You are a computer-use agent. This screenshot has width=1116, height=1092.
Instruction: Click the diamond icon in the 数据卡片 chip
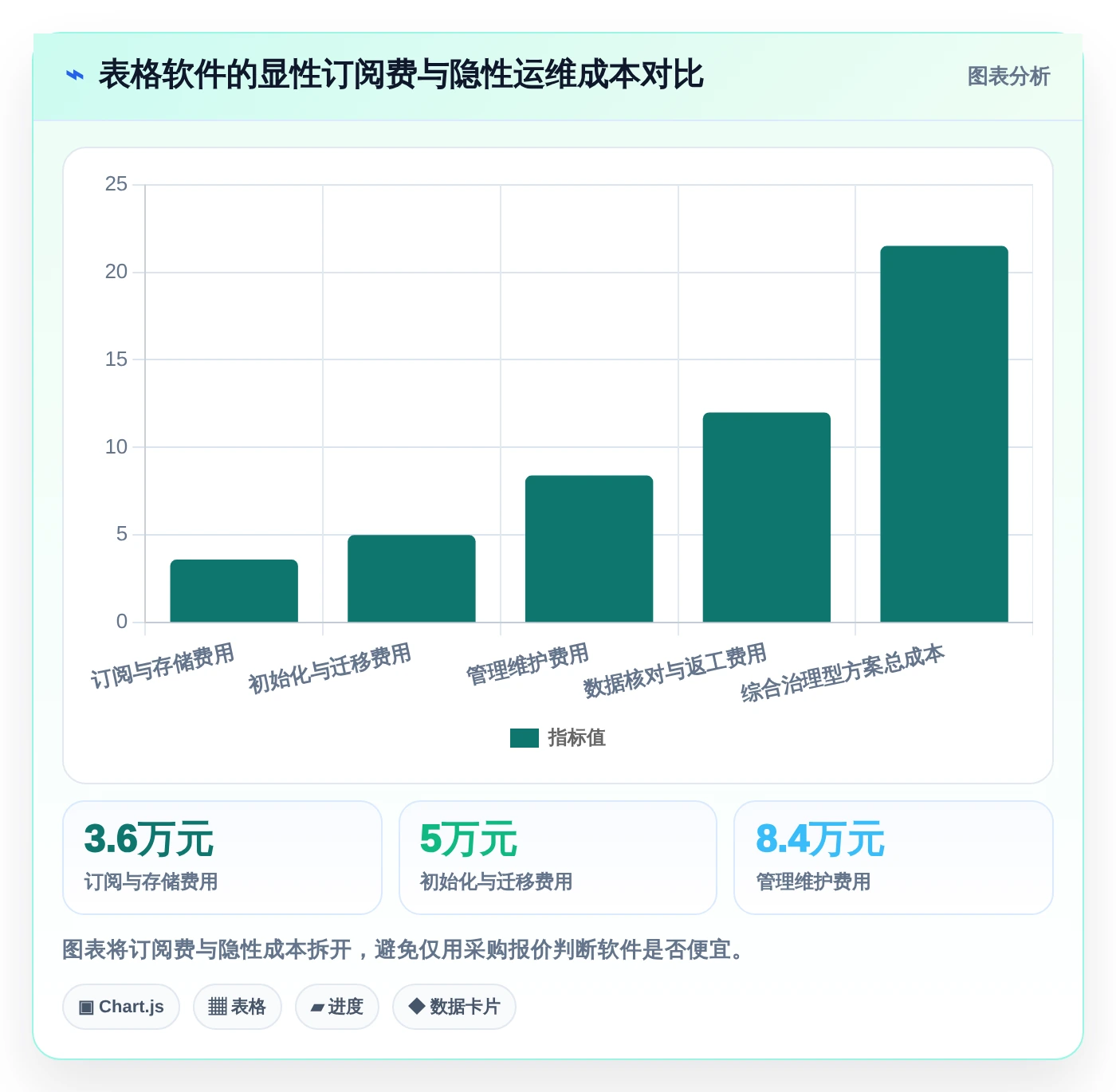(x=416, y=1006)
